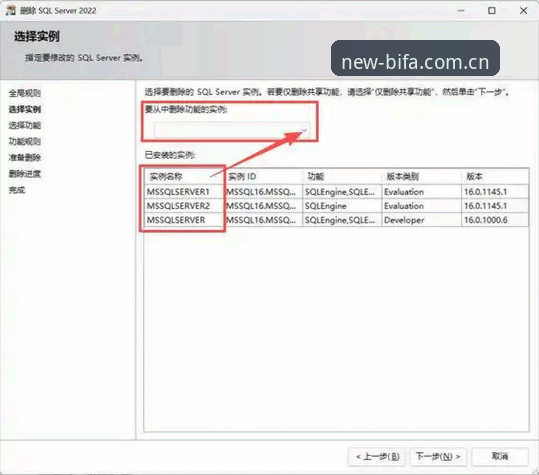Select the 删除进度 step in the sidebar
This screenshot has width=539, height=475.
point(25,174)
